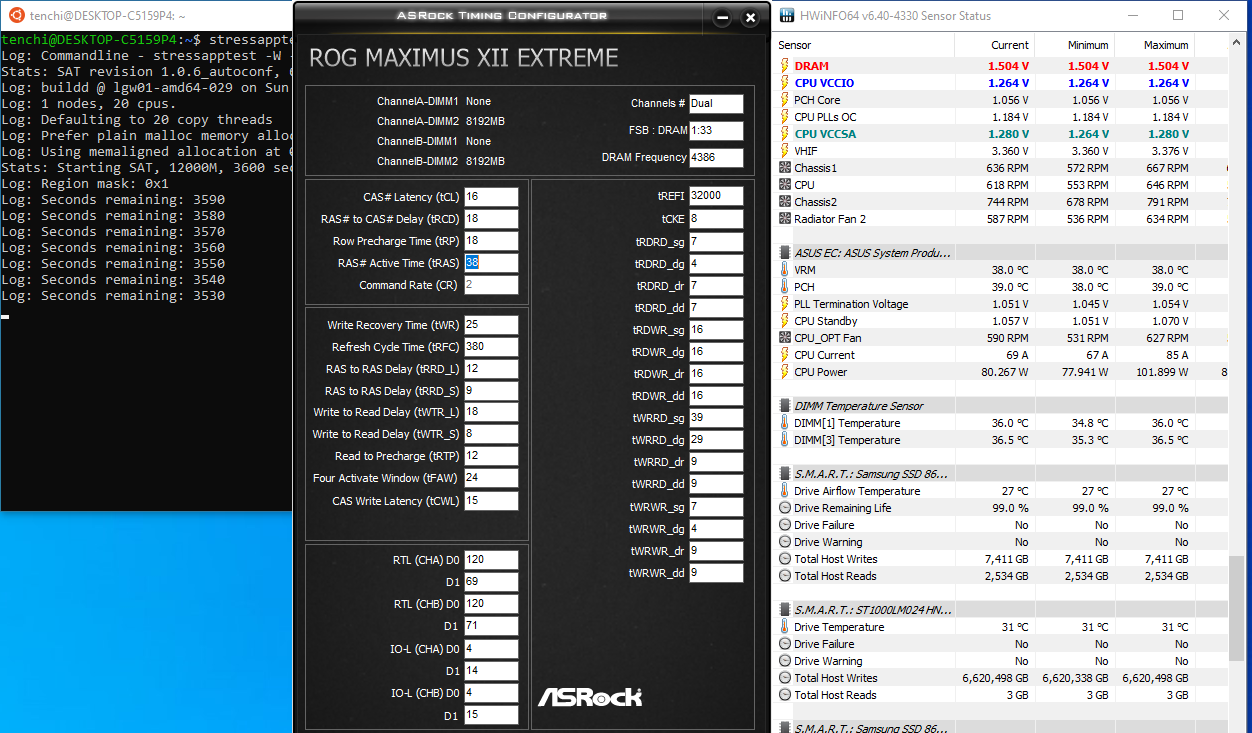Click the Refresh Cycle Time (tRFC) field
Screen dimensions: 1252x733
tap(491, 347)
